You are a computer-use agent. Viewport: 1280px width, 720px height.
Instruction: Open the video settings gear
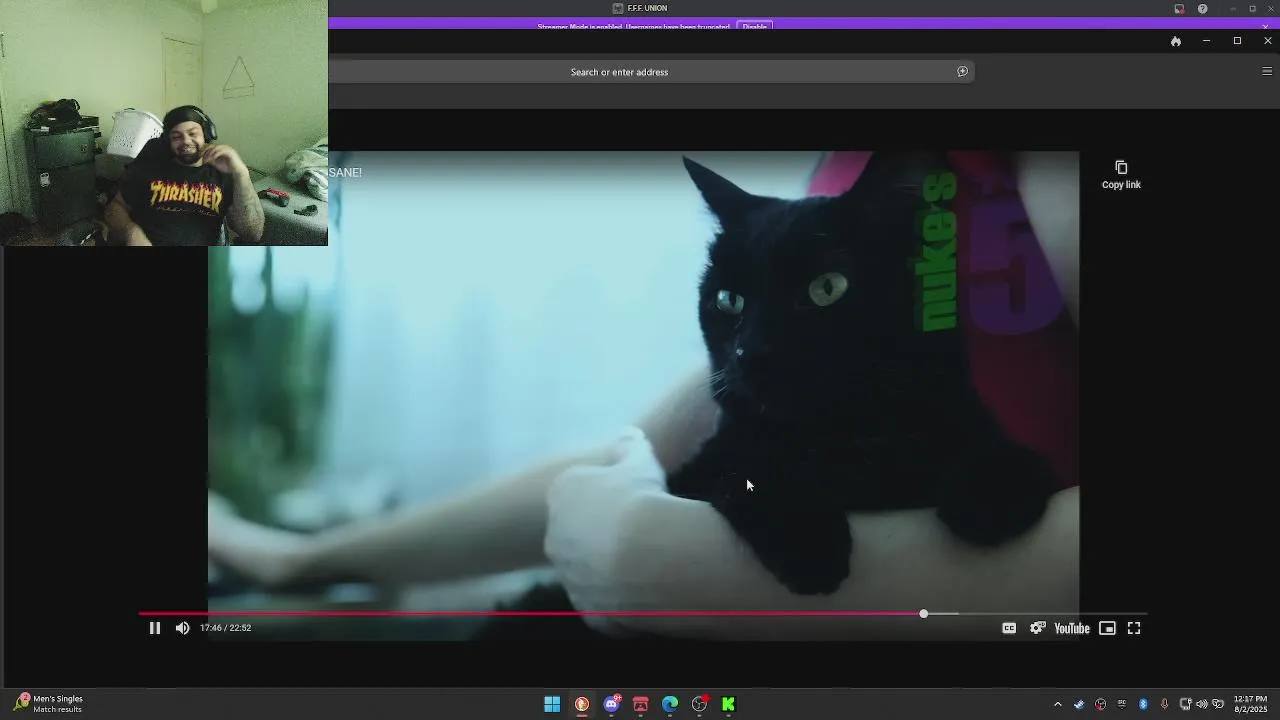[x=1038, y=628]
